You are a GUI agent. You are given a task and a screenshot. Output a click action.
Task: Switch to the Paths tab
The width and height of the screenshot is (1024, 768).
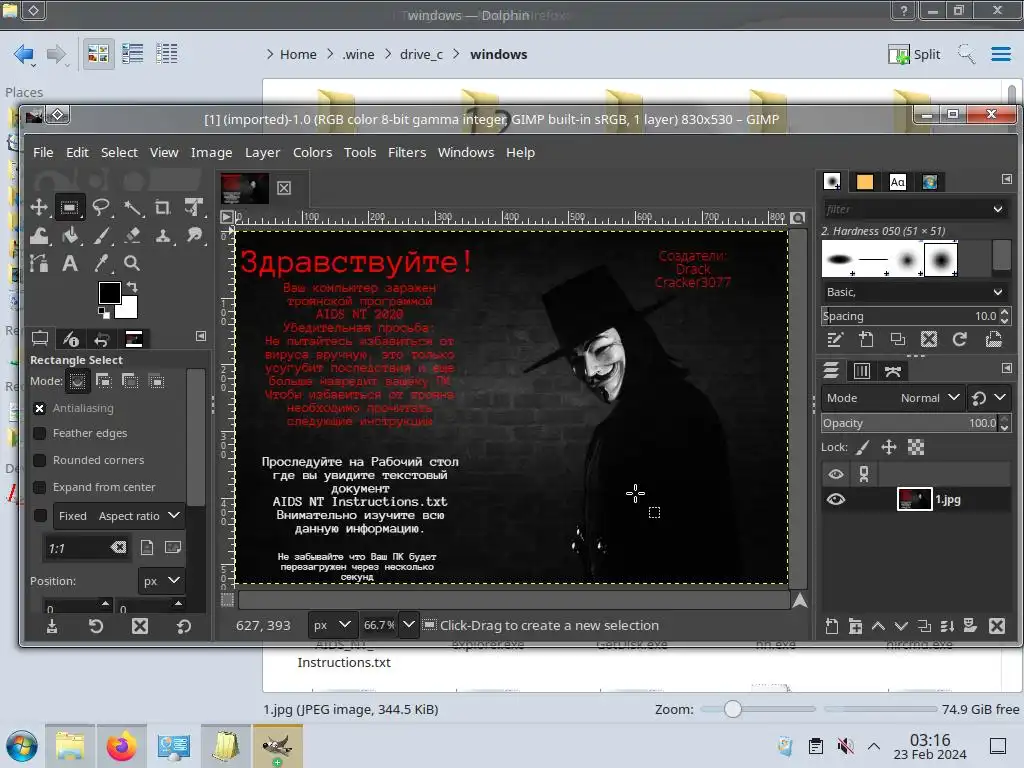click(x=893, y=371)
